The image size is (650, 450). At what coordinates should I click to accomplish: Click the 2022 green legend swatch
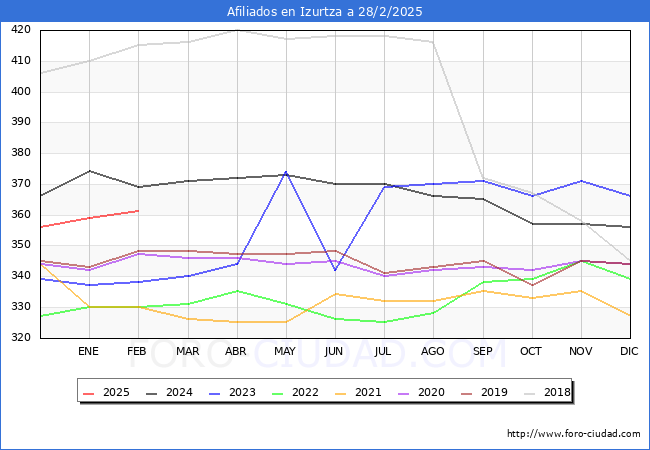(277, 393)
